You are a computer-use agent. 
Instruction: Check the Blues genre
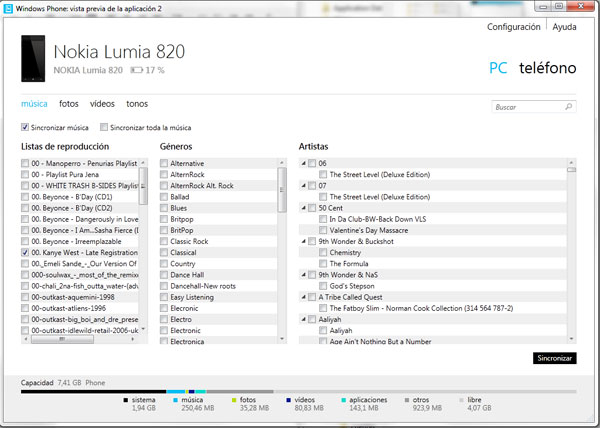[164, 208]
